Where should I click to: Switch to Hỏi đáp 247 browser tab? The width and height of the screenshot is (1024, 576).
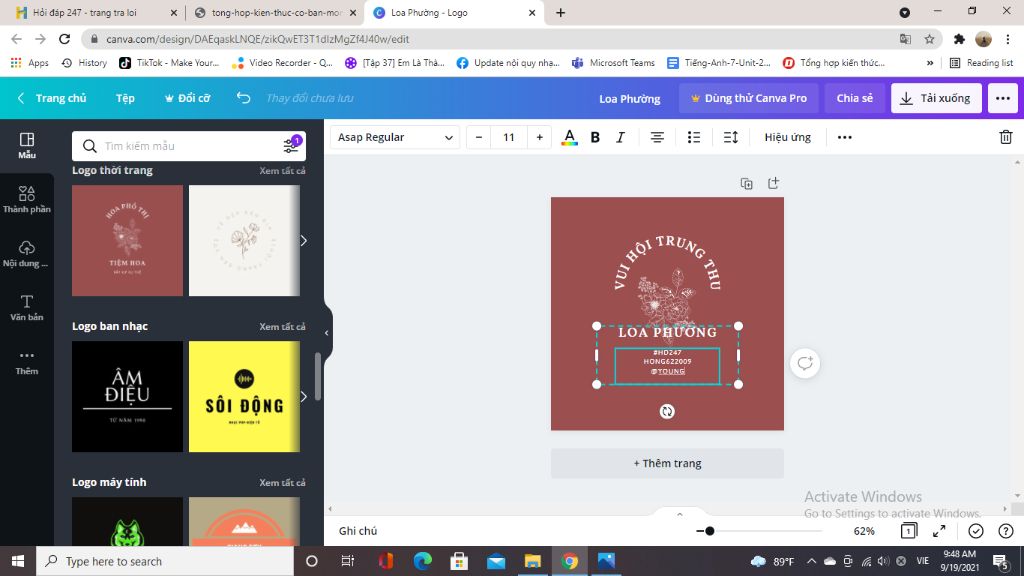[93, 12]
